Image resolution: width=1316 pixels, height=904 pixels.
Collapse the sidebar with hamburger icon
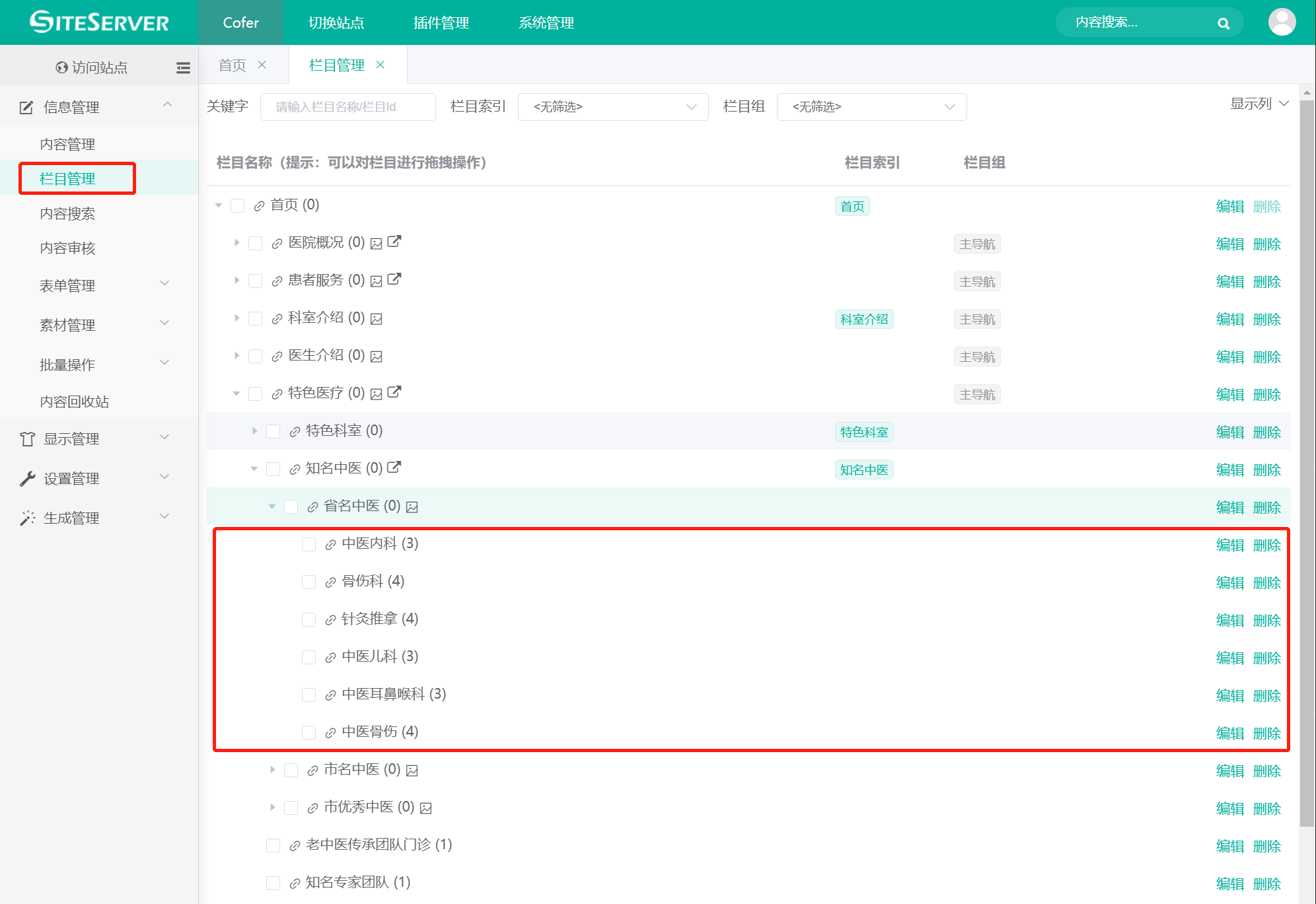[x=183, y=67]
